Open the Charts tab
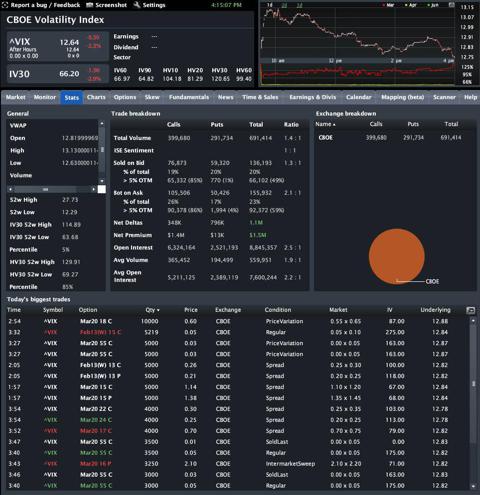Viewport: 480px width, 495px height. [96, 97]
